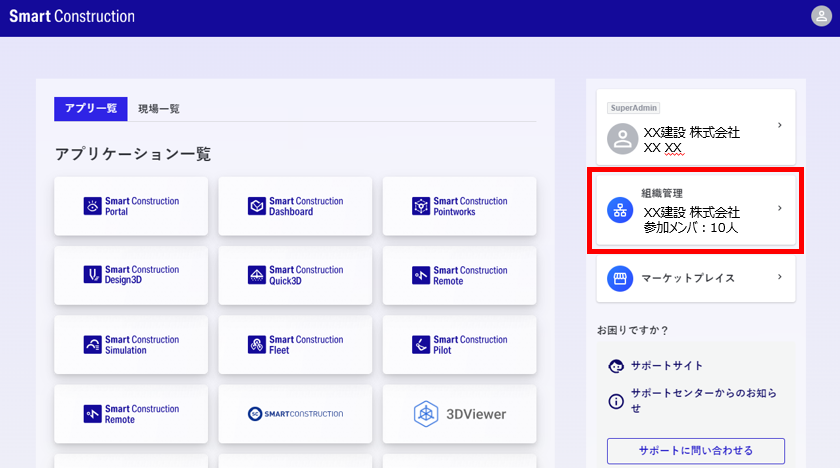Click the サポートに問い合わせる button

point(695,451)
